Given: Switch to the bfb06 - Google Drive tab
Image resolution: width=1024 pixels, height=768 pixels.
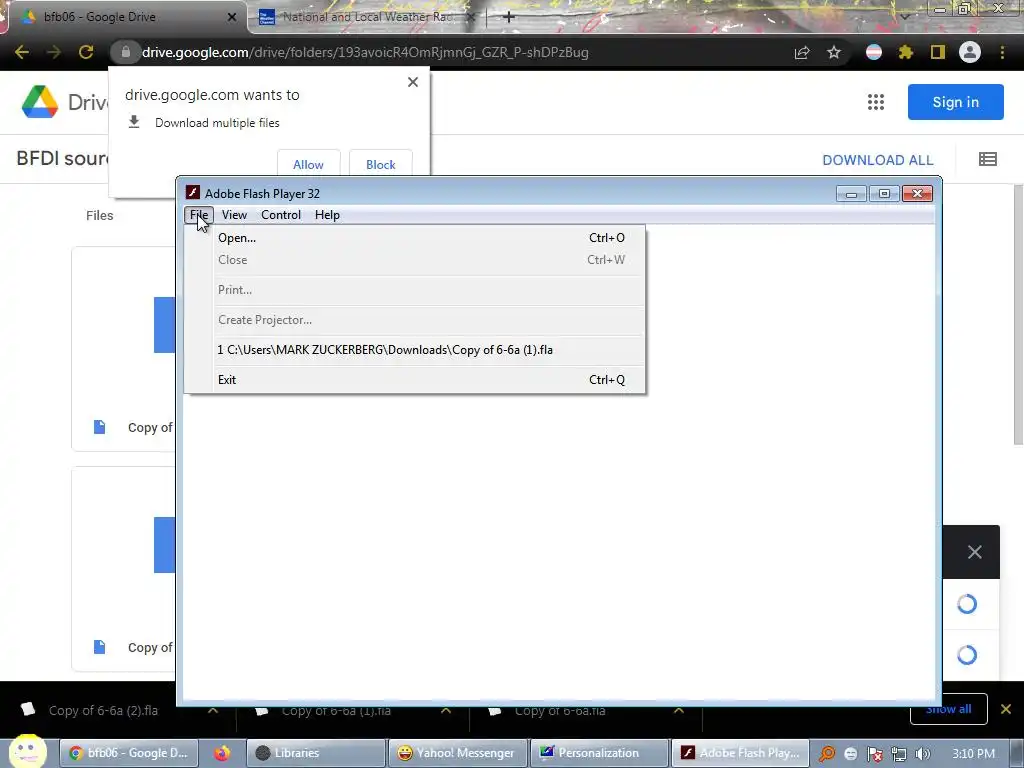Looking at the screenshot, I should click(x=127, y=17).
